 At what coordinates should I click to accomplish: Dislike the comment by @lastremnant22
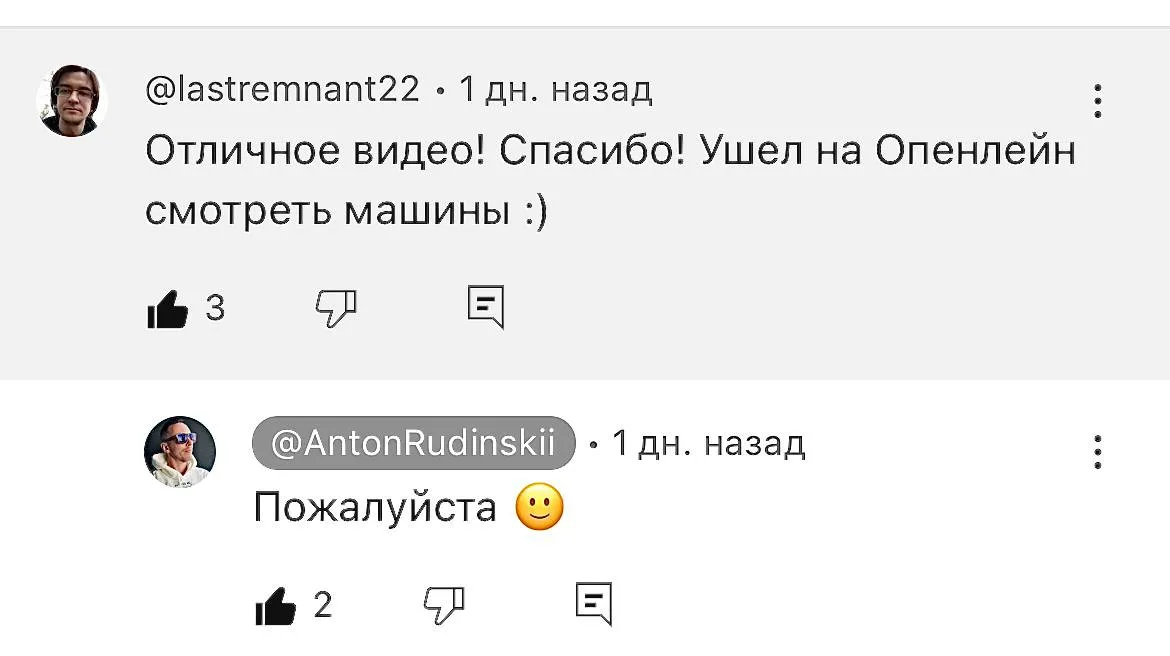tap(336, 308)
